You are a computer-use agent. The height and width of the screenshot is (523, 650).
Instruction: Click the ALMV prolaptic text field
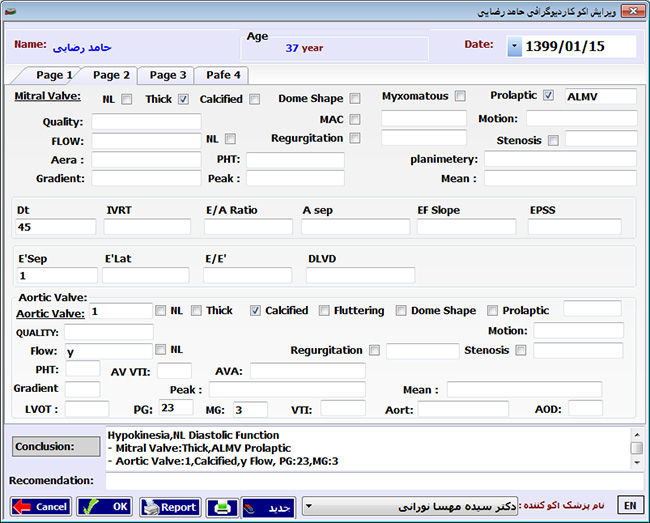click(x=601, y=97)
